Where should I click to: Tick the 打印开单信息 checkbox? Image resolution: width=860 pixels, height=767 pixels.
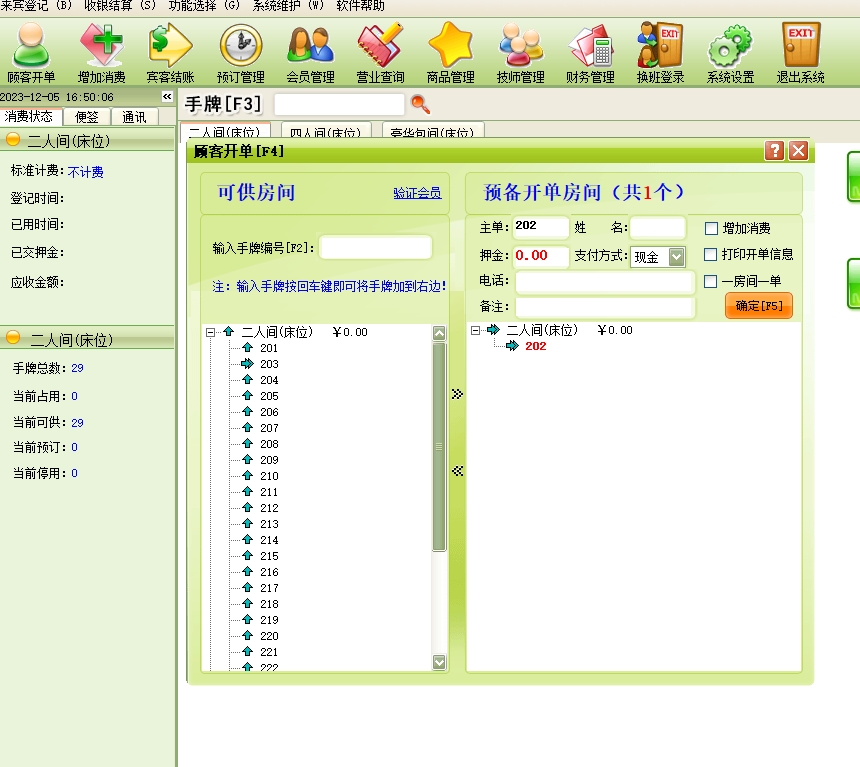(711, 255)
